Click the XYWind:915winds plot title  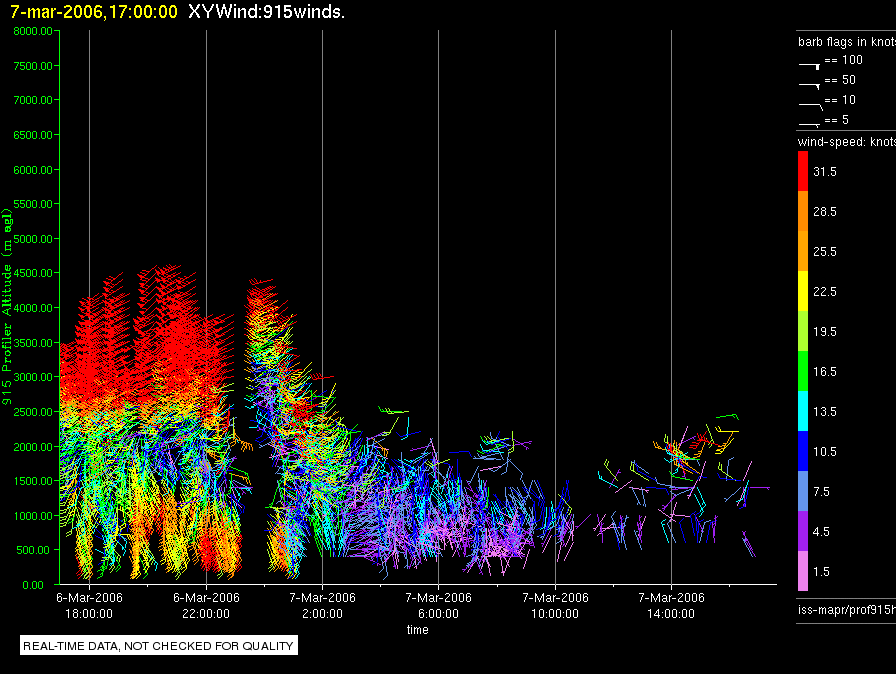point(266,11)
